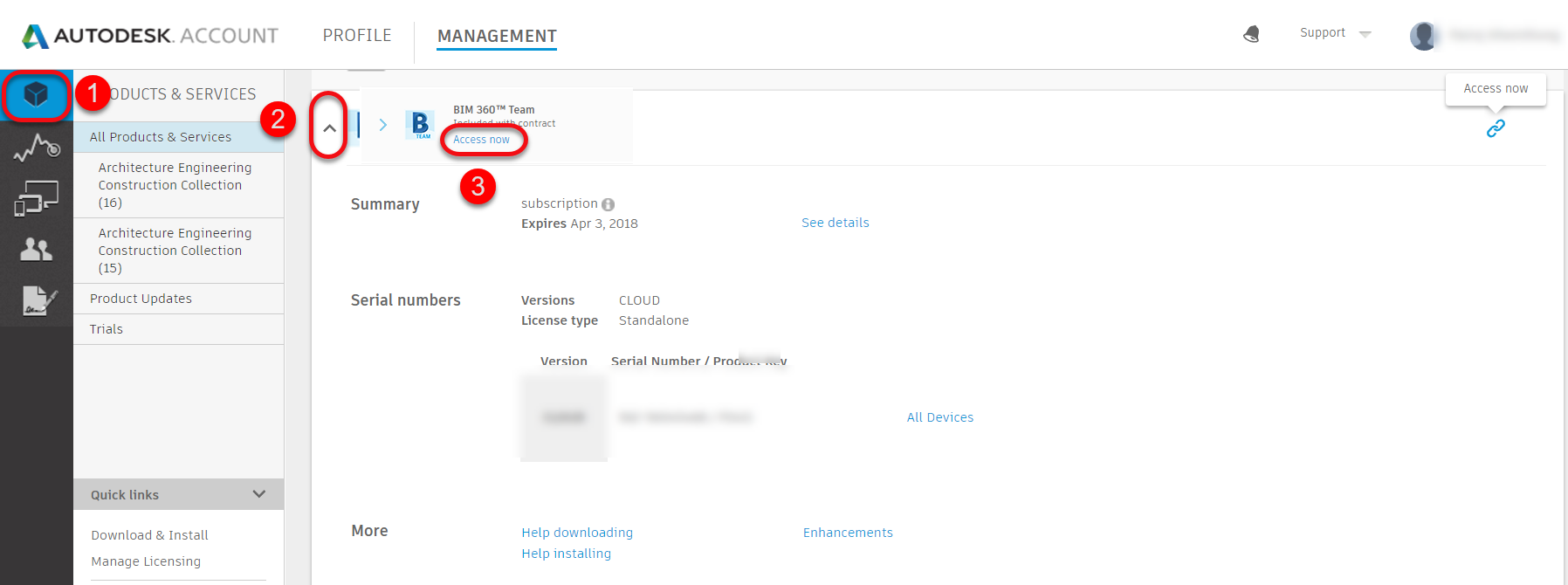Click the chain link access icon

tap(1496, 128)
